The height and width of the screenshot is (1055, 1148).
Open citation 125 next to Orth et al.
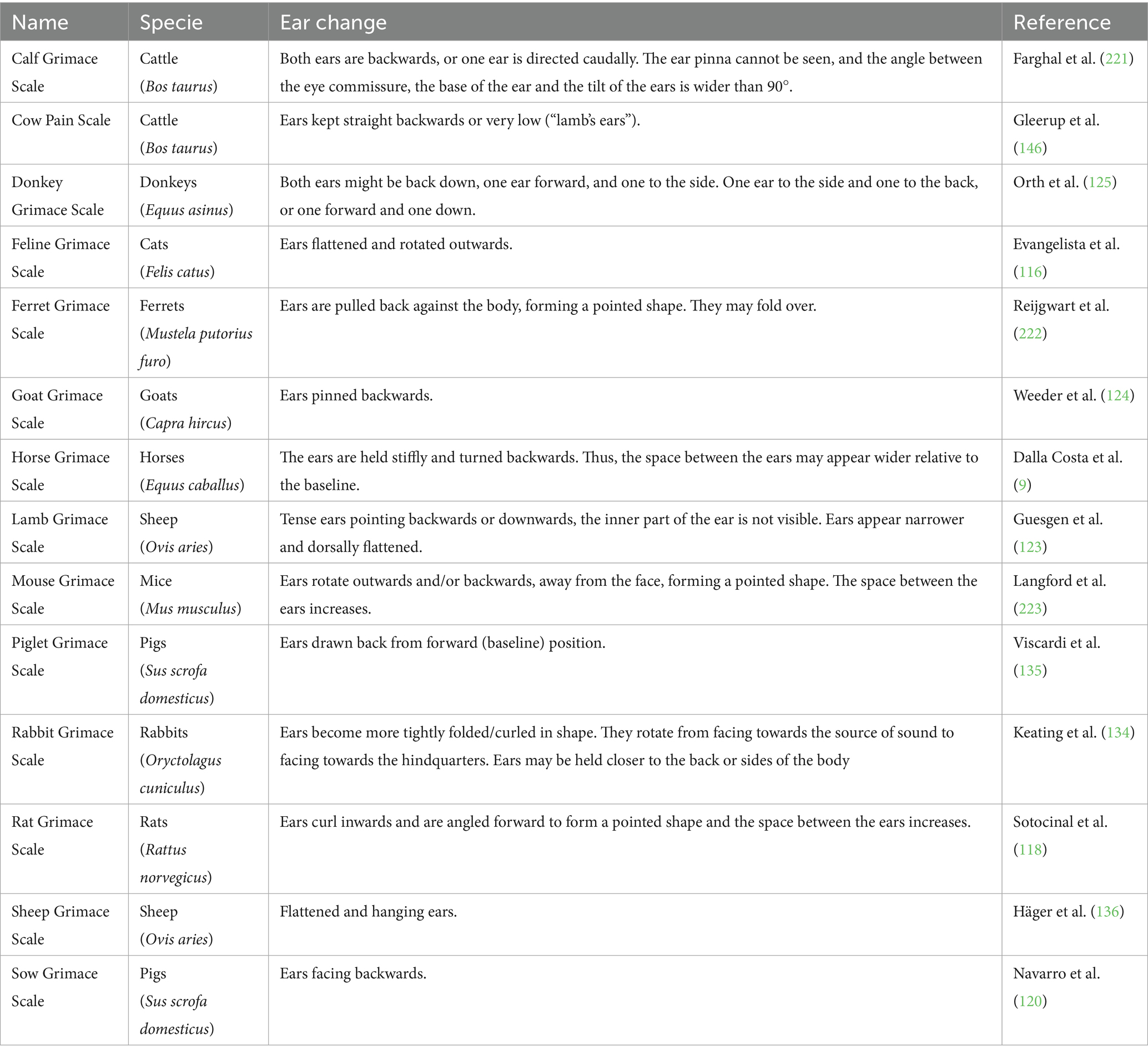tap(1100, 182)
